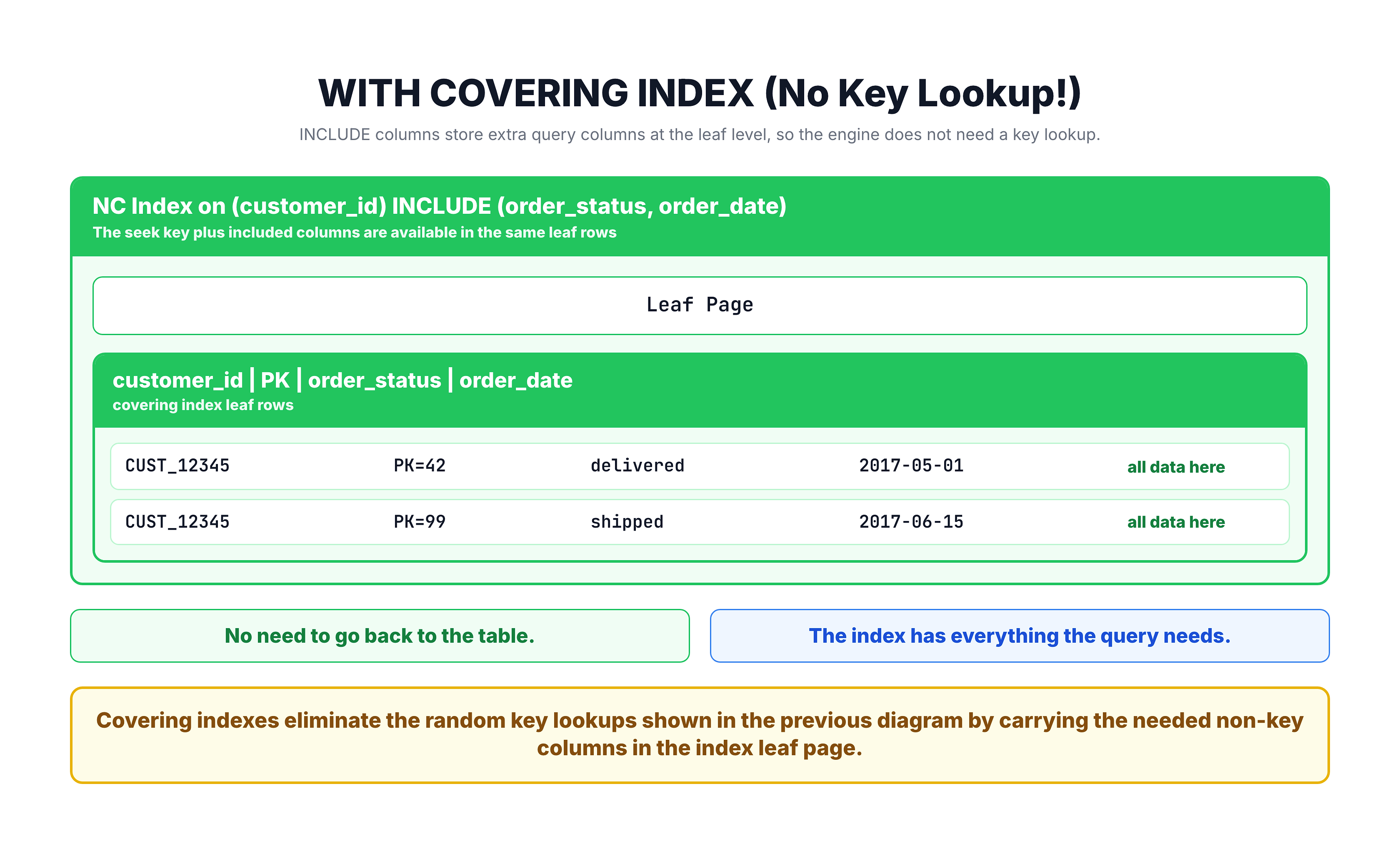Image resolution: width=1400 pixels, height=854 pixels.
Task: Click 'The index has everything the query needs.' box
Action: click(x=1020, y=636)
